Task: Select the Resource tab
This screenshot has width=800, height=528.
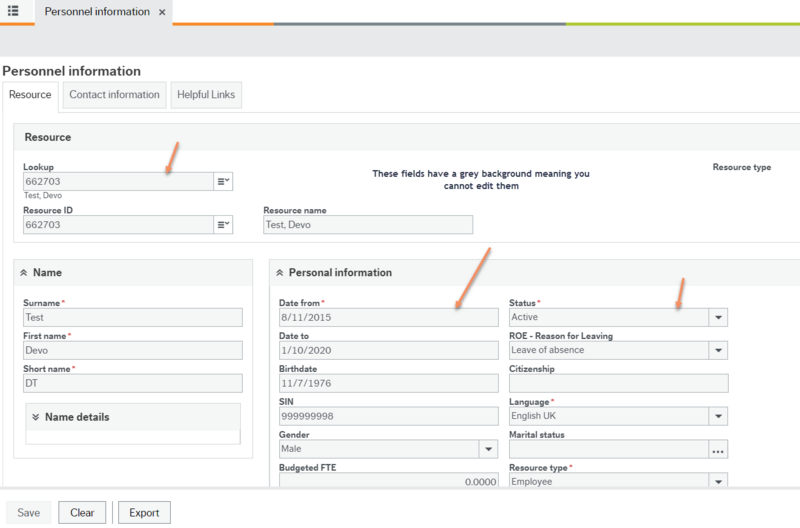Action: coord(30,95)
